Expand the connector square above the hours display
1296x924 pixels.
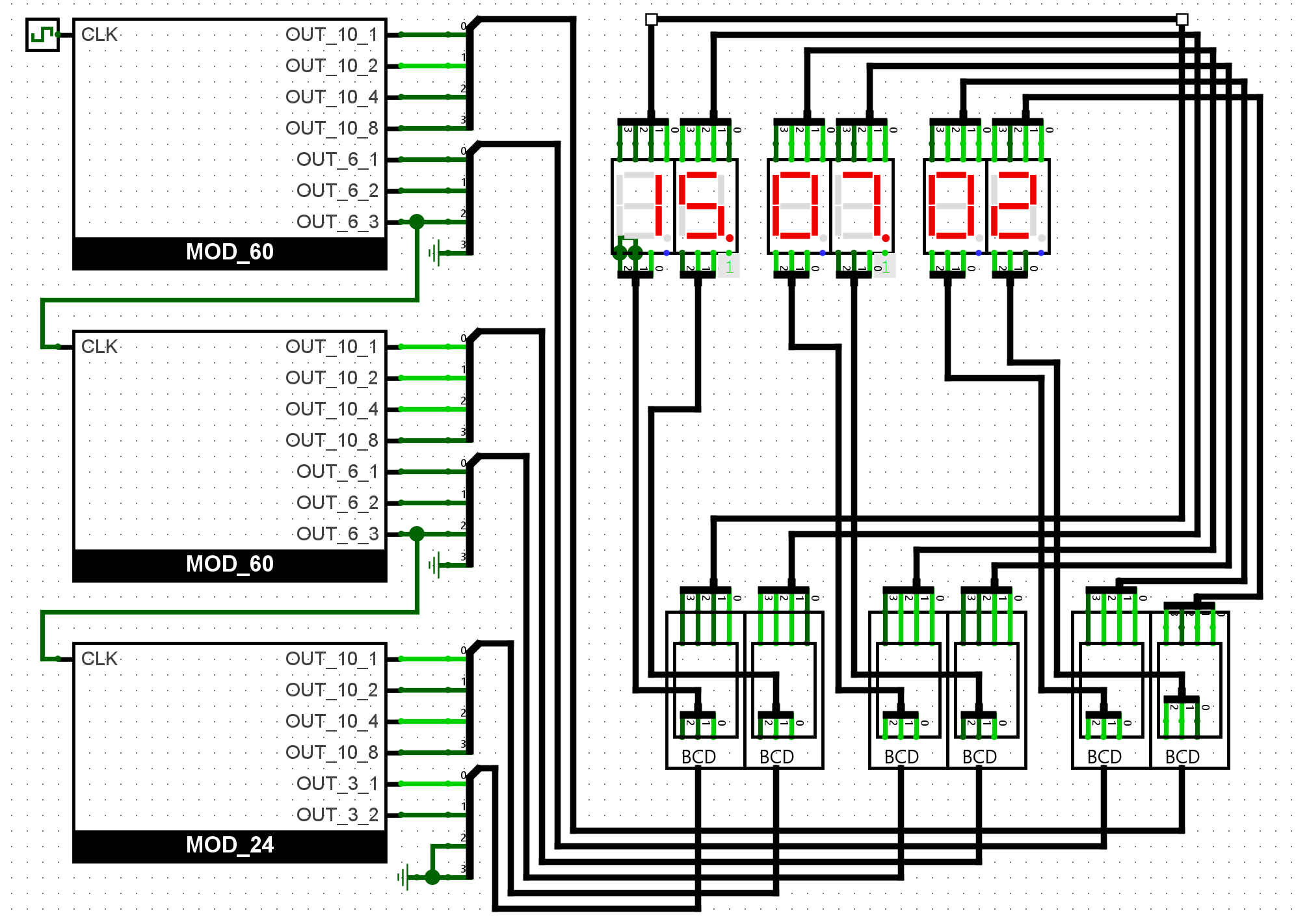tap(650, 19)
